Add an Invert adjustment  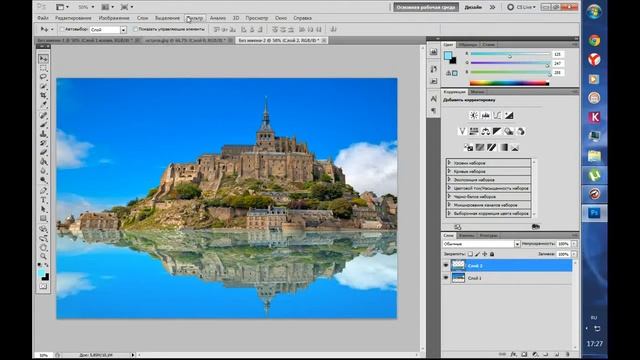click(x=468, y=147)
